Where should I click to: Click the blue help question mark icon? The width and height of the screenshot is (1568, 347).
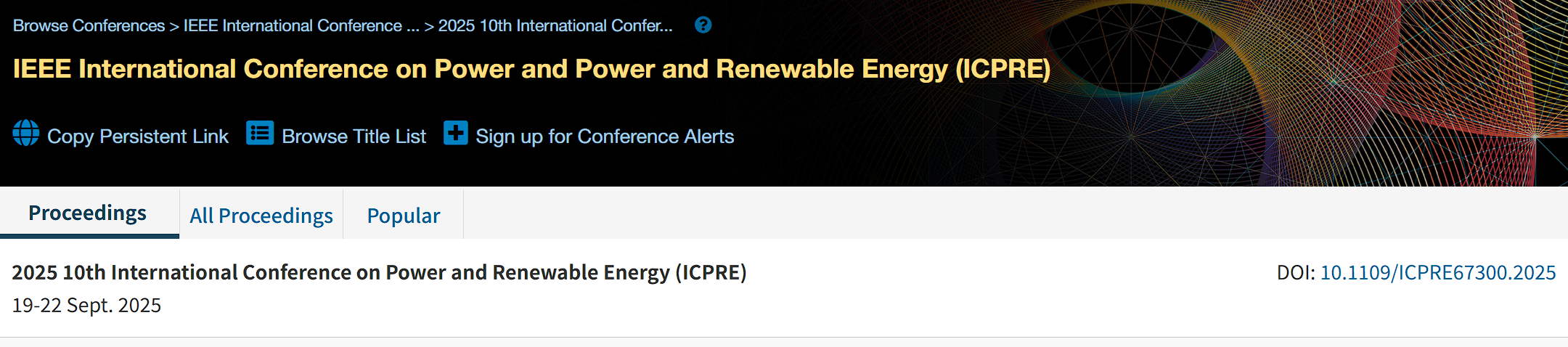[703, 25]
